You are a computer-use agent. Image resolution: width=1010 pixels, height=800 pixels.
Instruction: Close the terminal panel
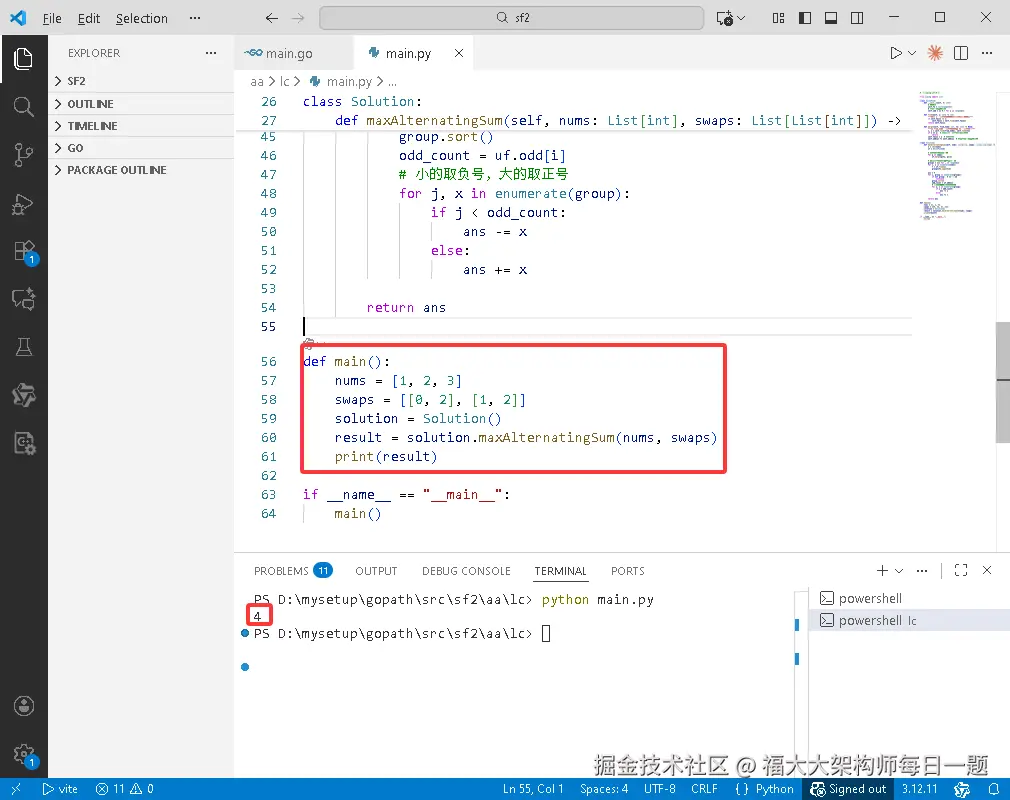pyautogui.click(x=987, y=570)
